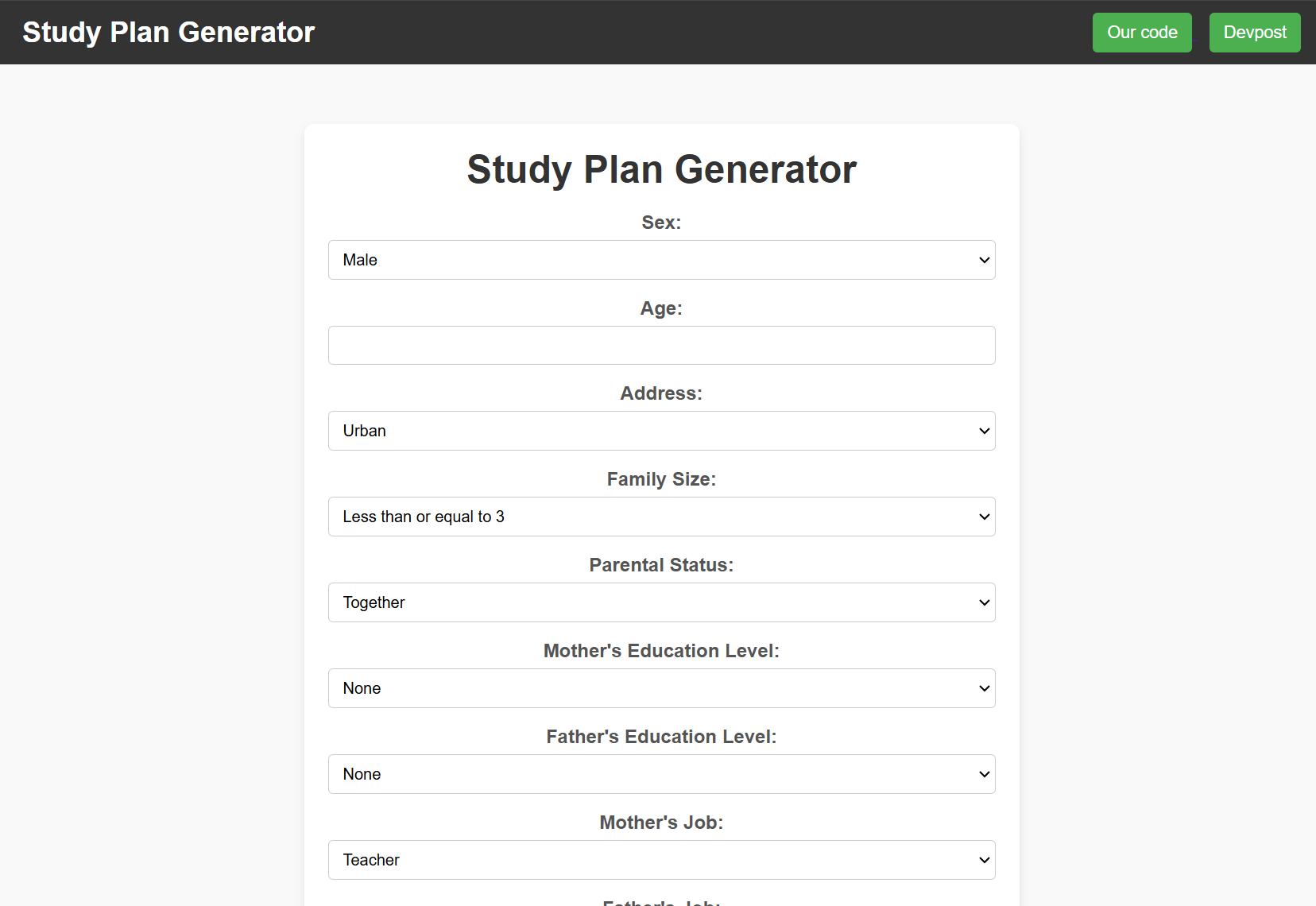Expand the Address dropdown showing Urban
The height and width of the screenshot is (906, 1316).
tap(661, 431)
